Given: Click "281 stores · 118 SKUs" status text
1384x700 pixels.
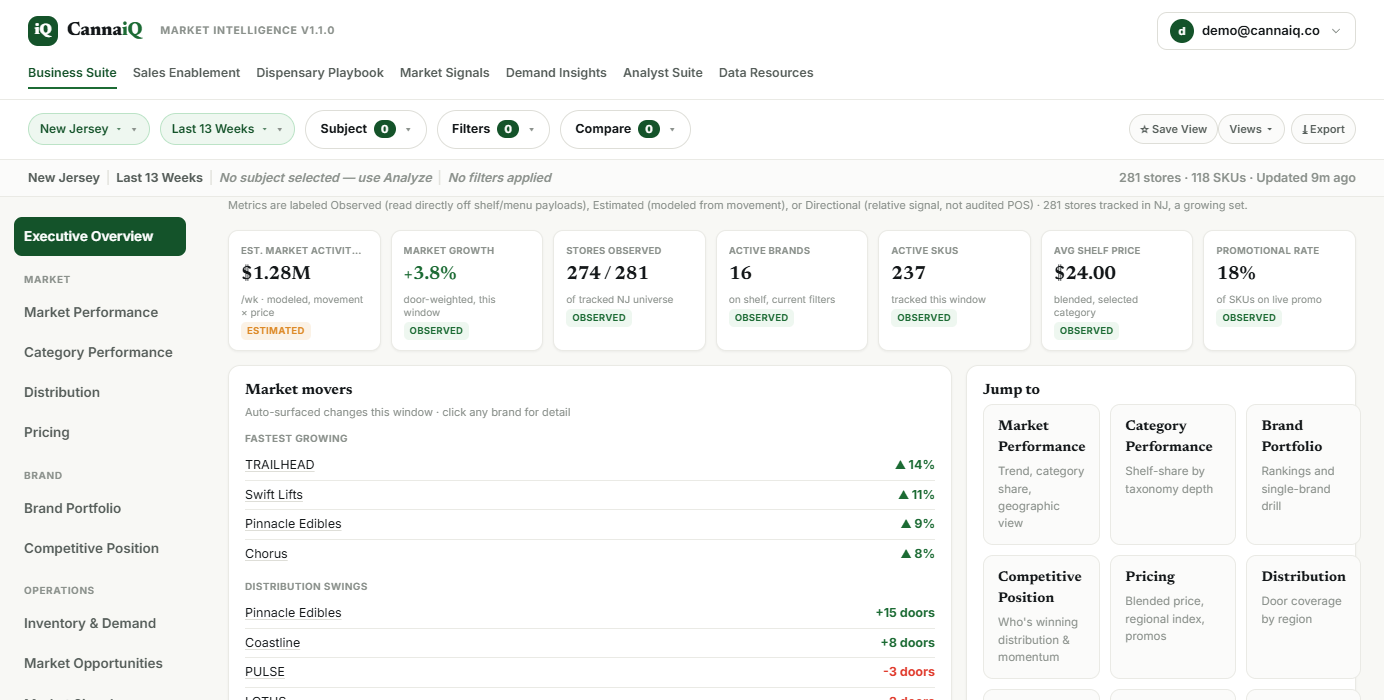Looking at the screenshot, I should 1182,178.
